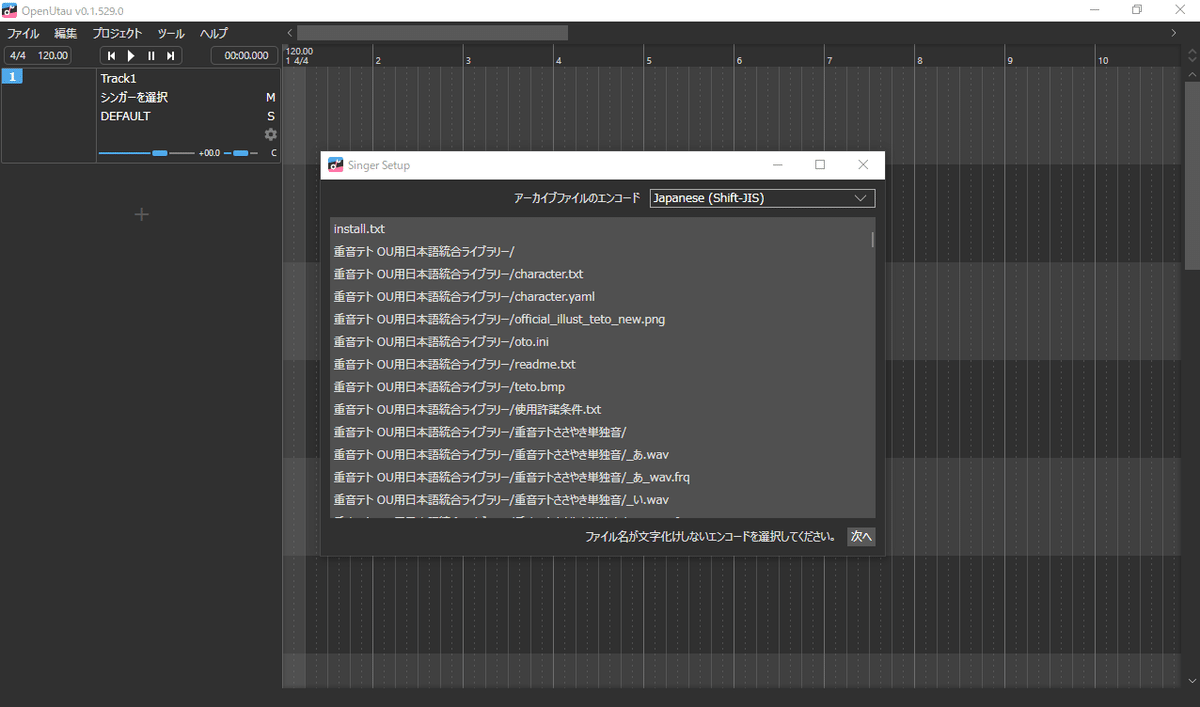The image size is (1200, 707).
Task: Click the horizontal timeline scrollbar thumb
Action: [x=432, y=33]
